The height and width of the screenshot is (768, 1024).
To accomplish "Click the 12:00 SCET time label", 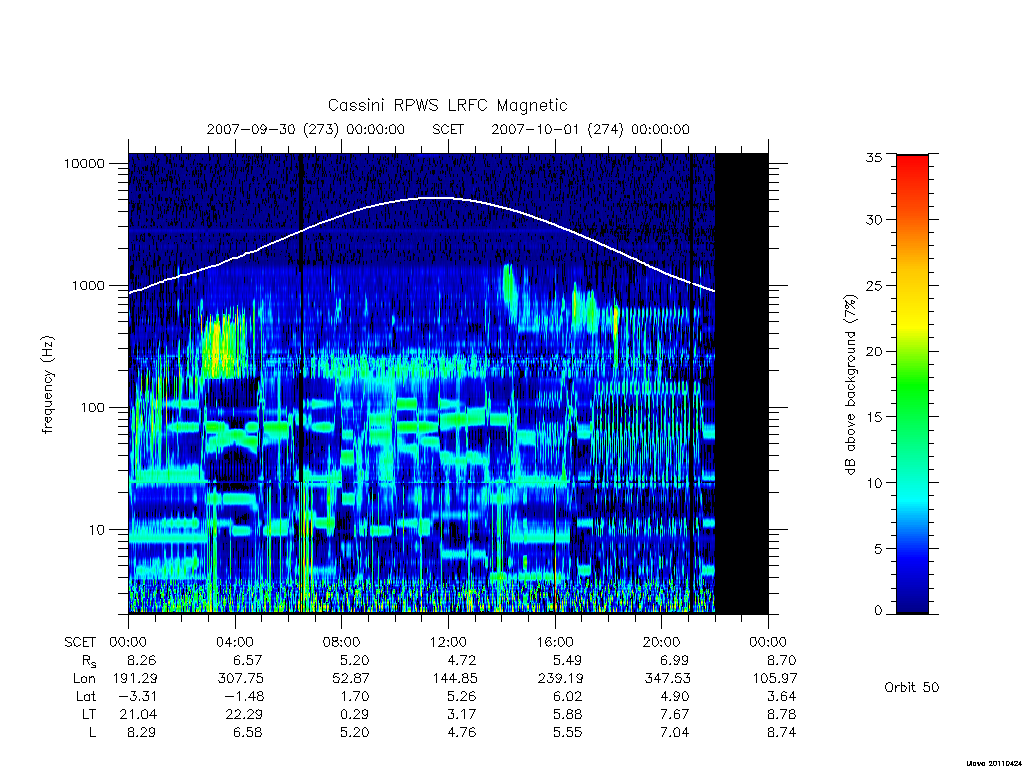I will [x=448, y=642].
